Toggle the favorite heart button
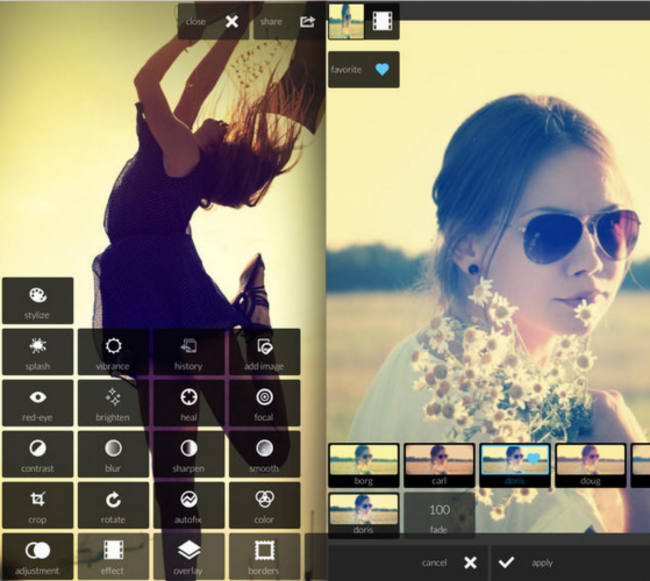650x581 pixels. (x=363, y=70)
